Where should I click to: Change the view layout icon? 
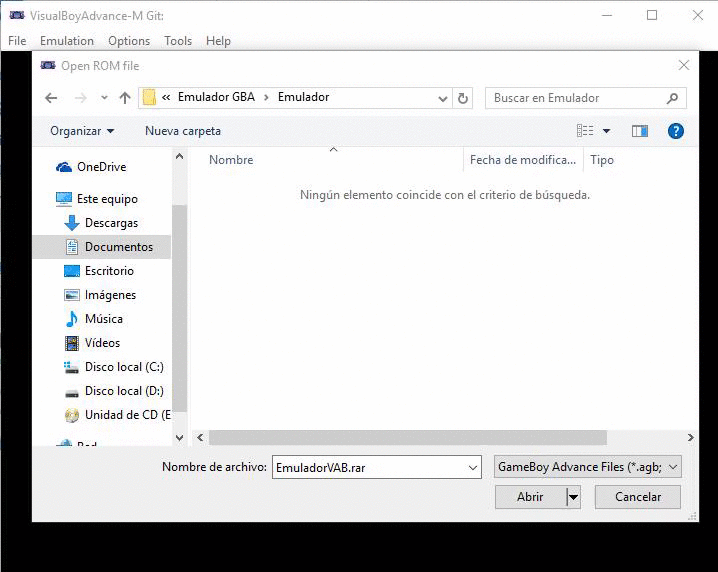tap(585, 131)
